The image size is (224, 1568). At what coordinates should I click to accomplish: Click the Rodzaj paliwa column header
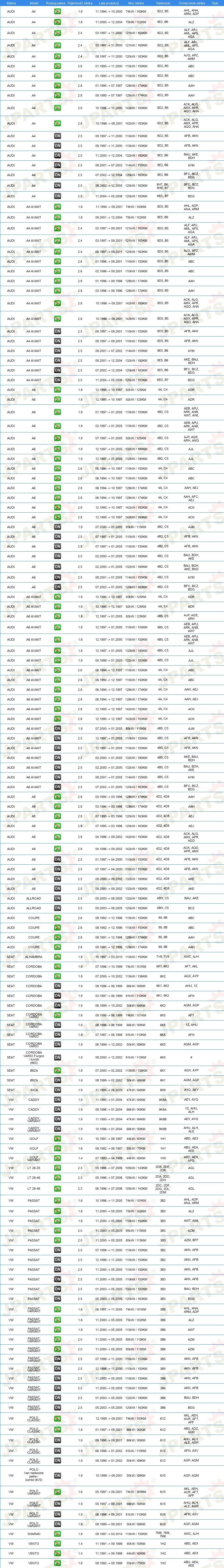pyautogui.click(x=55, y=3)
